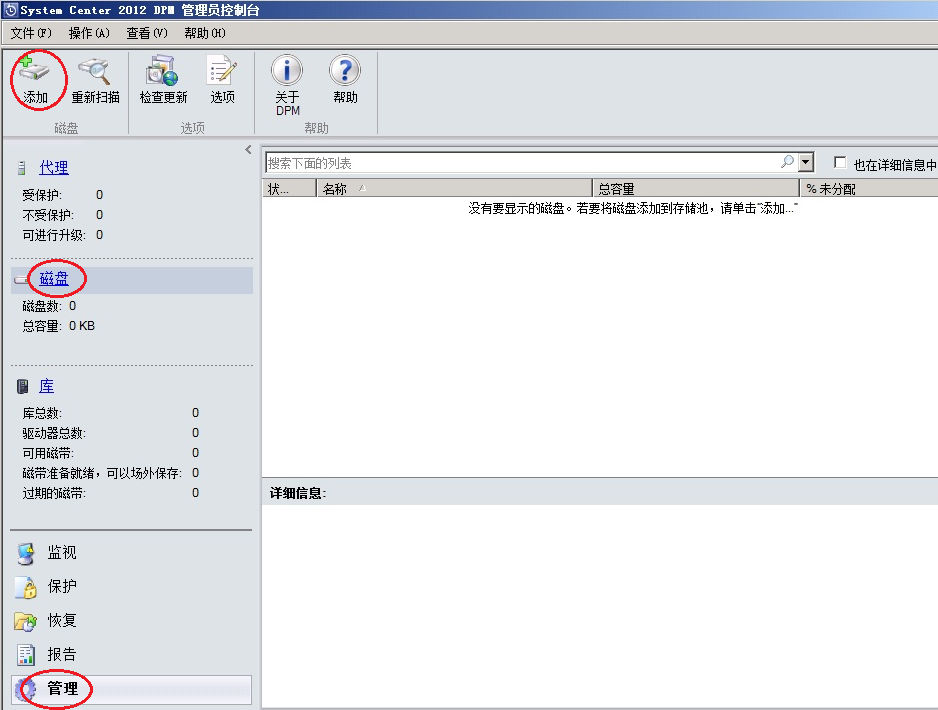Image resolution: width=938 pixels, height=710 pixels.
Task: Click the disk icon beside 磁盘
Action: 22,279
